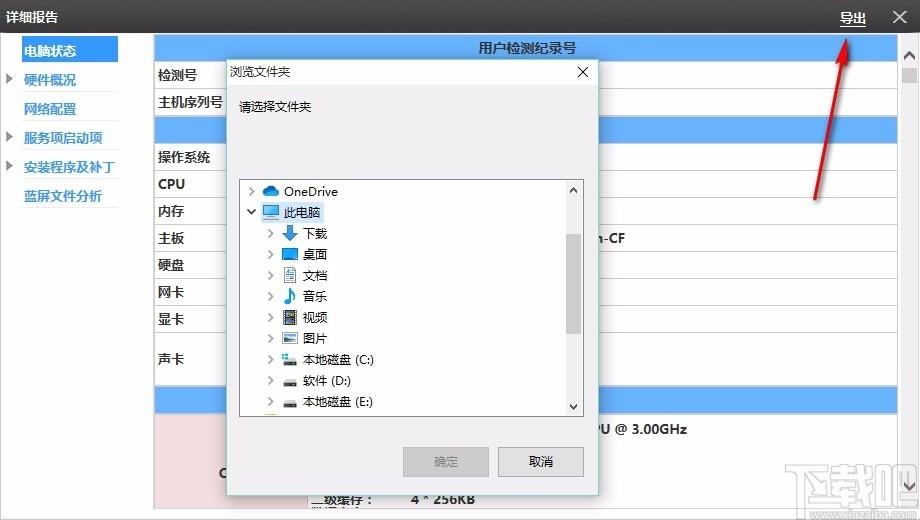This screenshot has width=920, height=520.
Task: Expand the 视频 folder node
Action: [x=270, y=318]
